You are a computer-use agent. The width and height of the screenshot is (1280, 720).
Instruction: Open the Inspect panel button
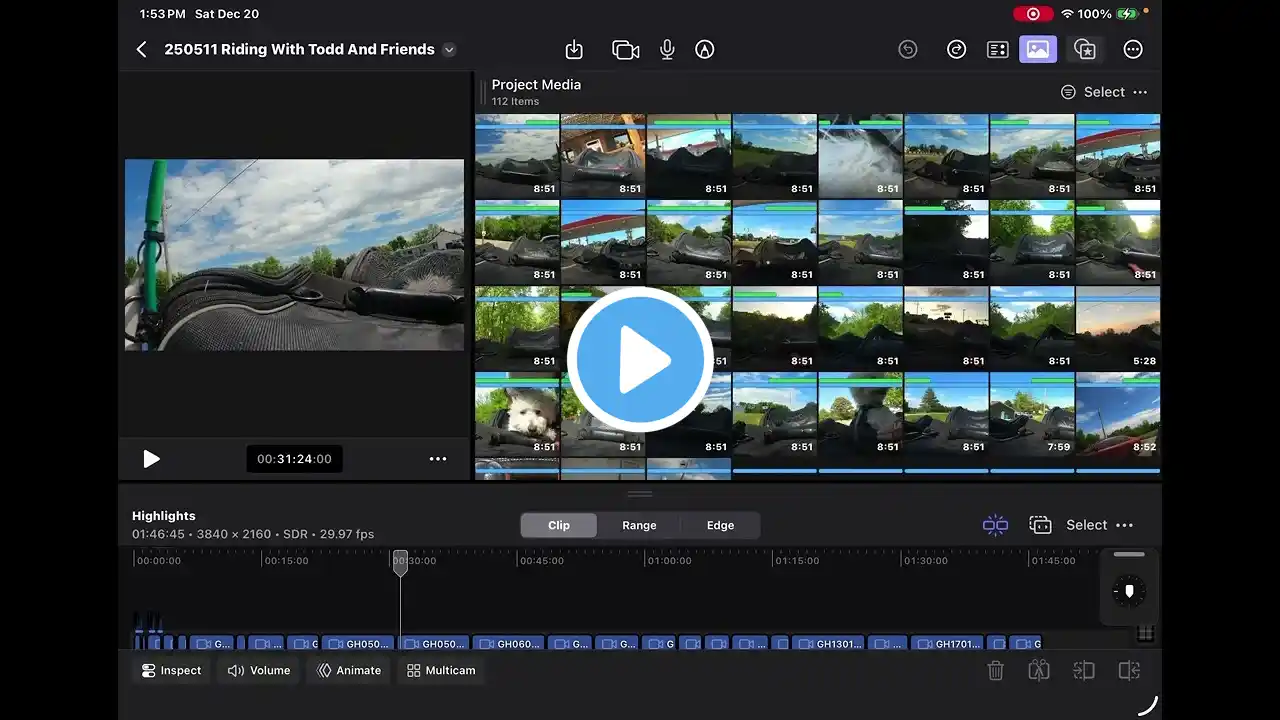(x=171, y=671)
